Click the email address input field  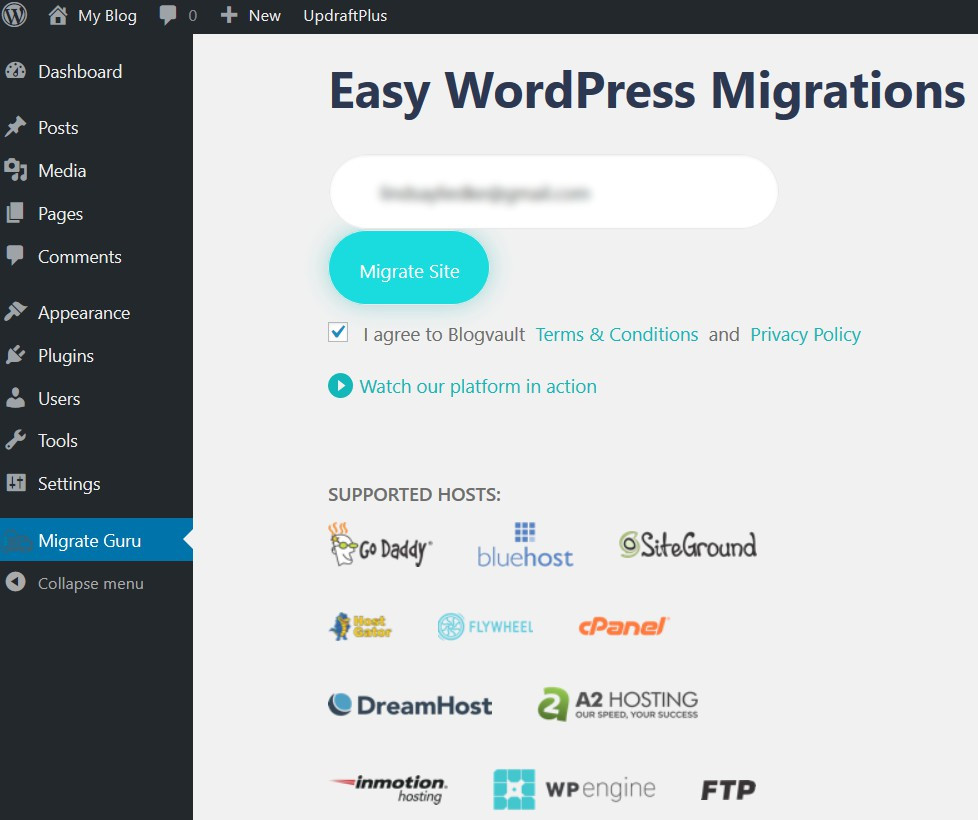click(554, 191)
